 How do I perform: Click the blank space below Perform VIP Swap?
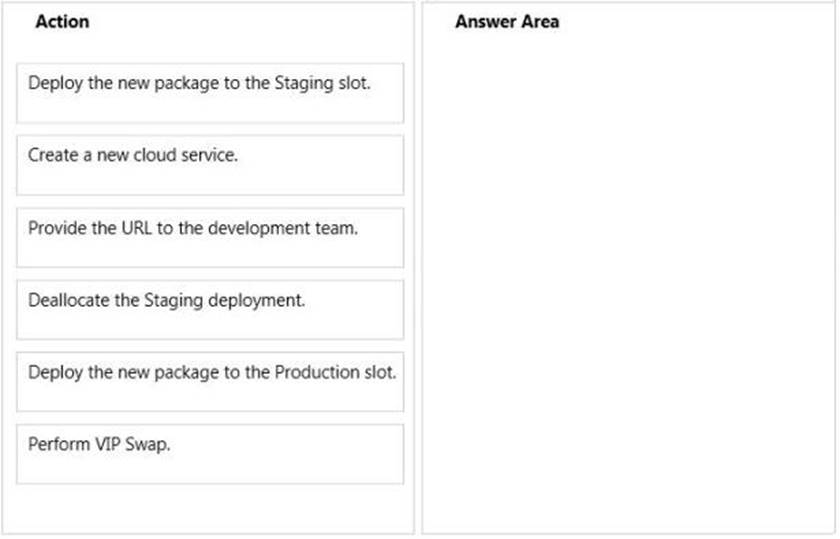210,507
